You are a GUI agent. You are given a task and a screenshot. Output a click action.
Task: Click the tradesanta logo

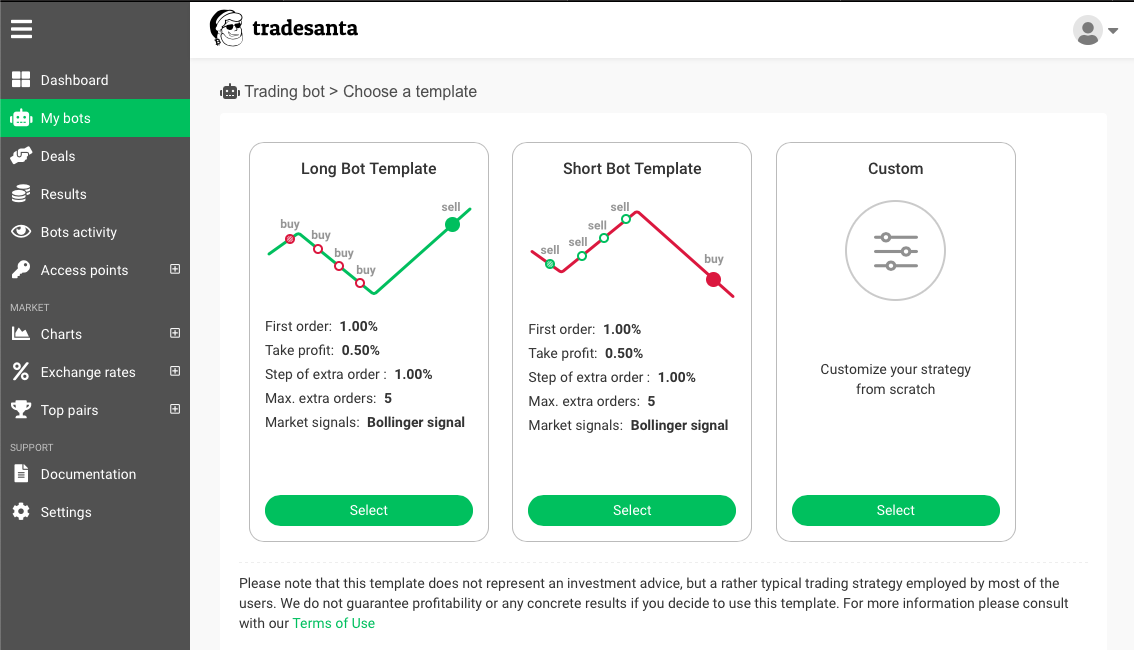[x=284, y=28]
